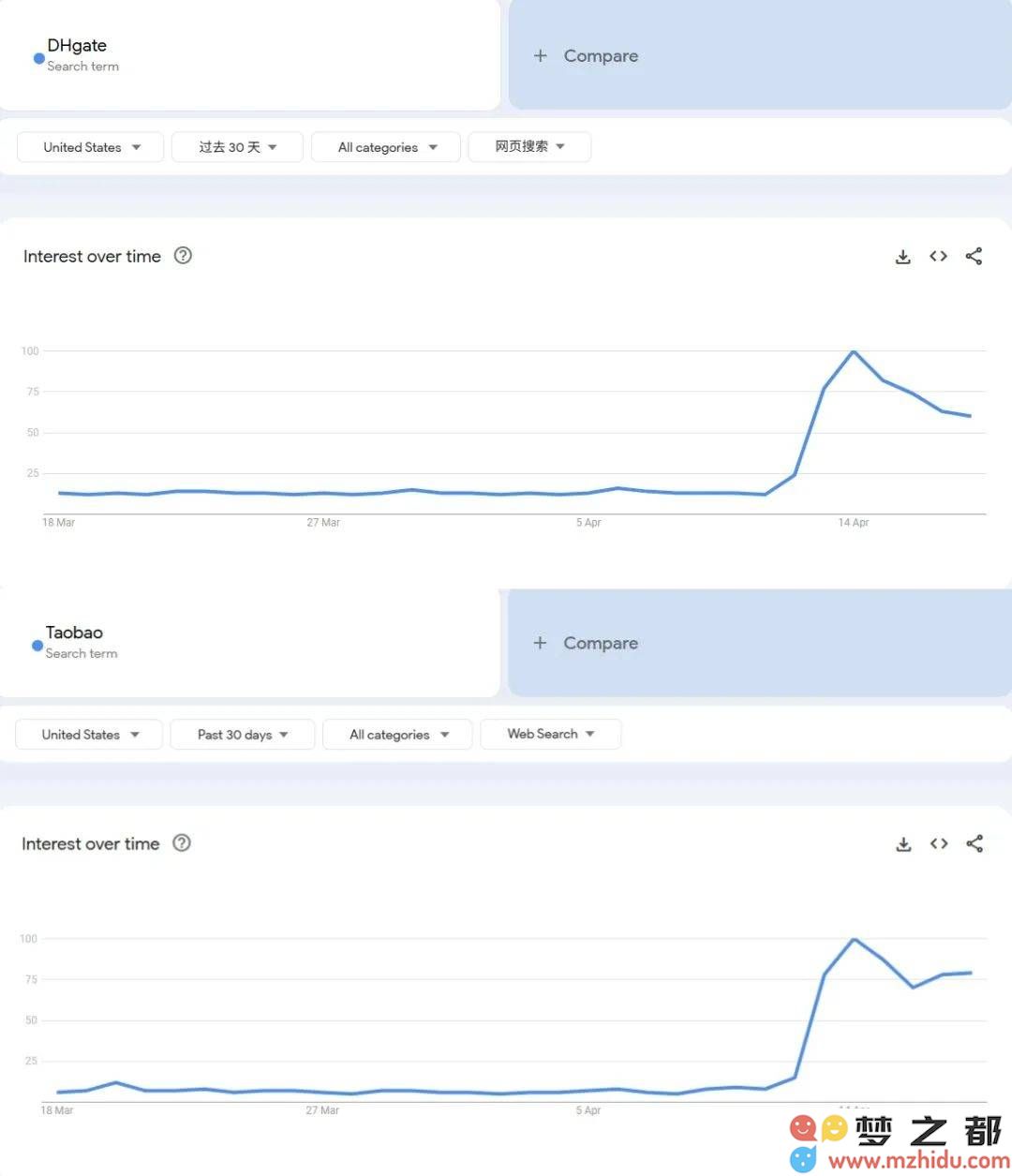Open the United States dropdown for Taobao

click(x=89, y=735)
